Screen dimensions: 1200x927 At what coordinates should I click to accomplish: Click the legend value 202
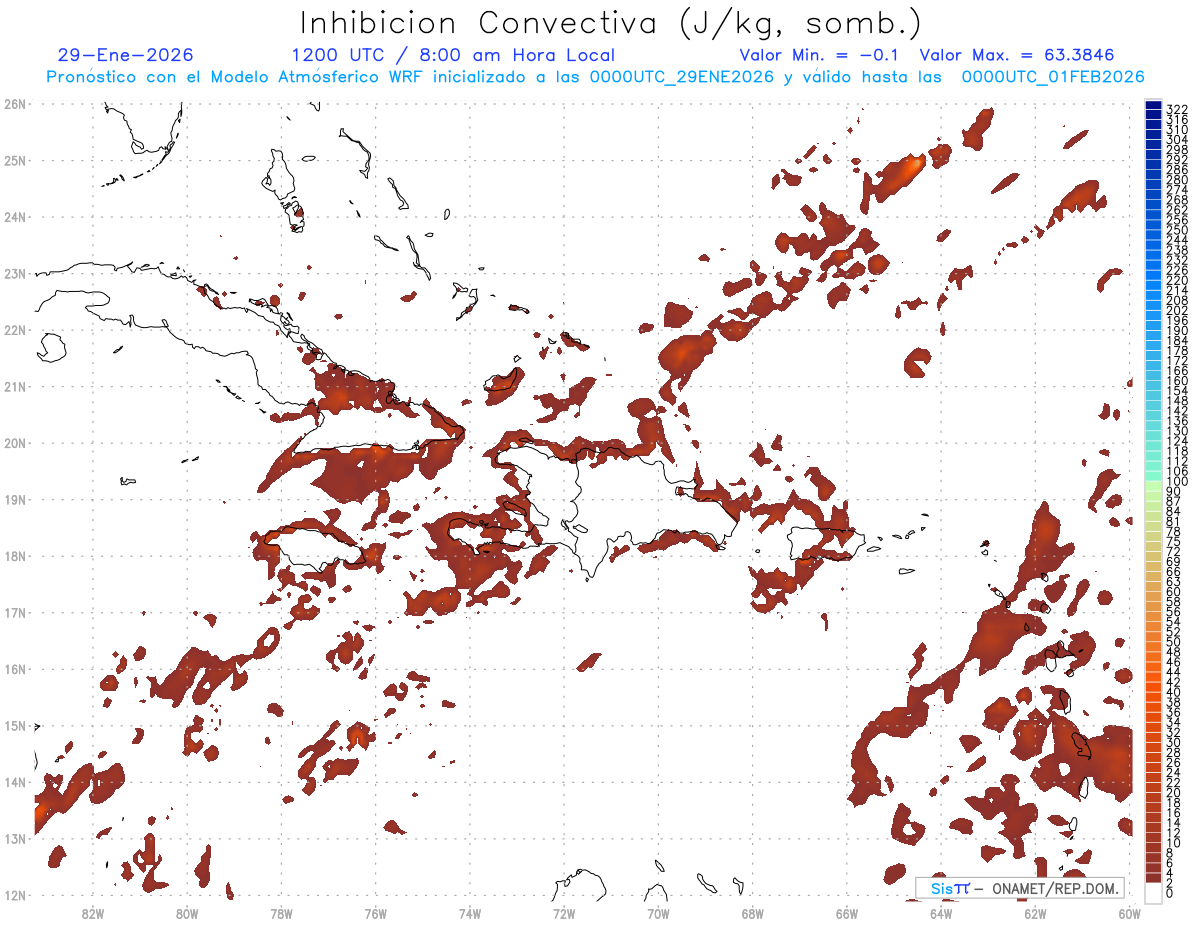[1177, 310]
